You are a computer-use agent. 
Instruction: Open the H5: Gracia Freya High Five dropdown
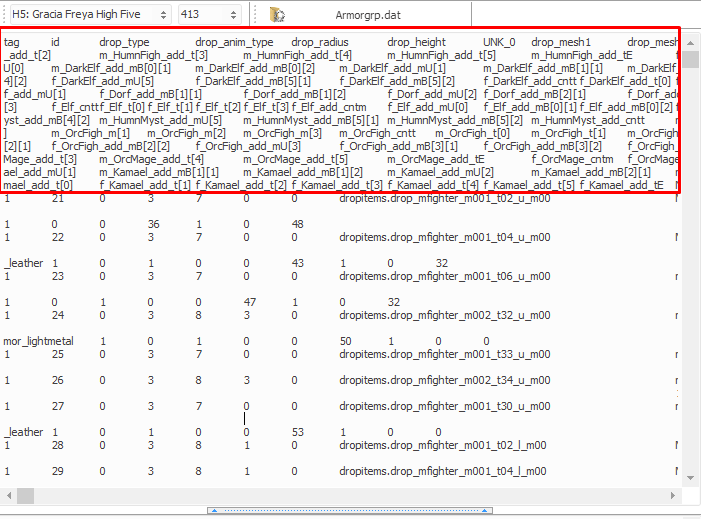pyautogui.click(x=89, y=15)
